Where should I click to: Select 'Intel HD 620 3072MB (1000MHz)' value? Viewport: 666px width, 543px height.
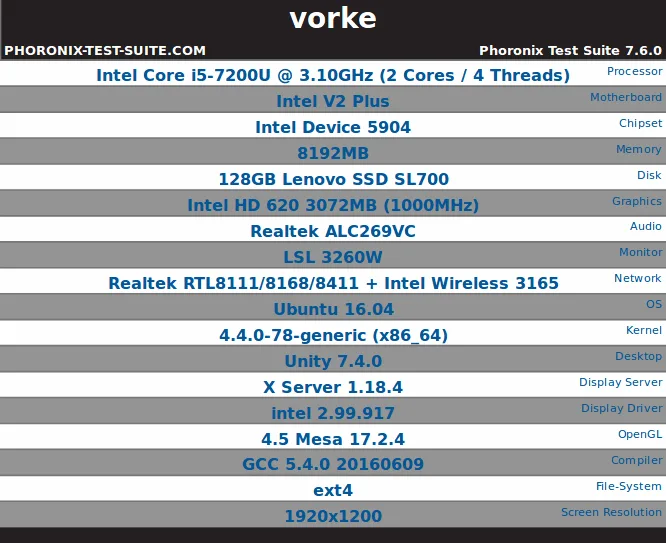click(x=333, y=205)
